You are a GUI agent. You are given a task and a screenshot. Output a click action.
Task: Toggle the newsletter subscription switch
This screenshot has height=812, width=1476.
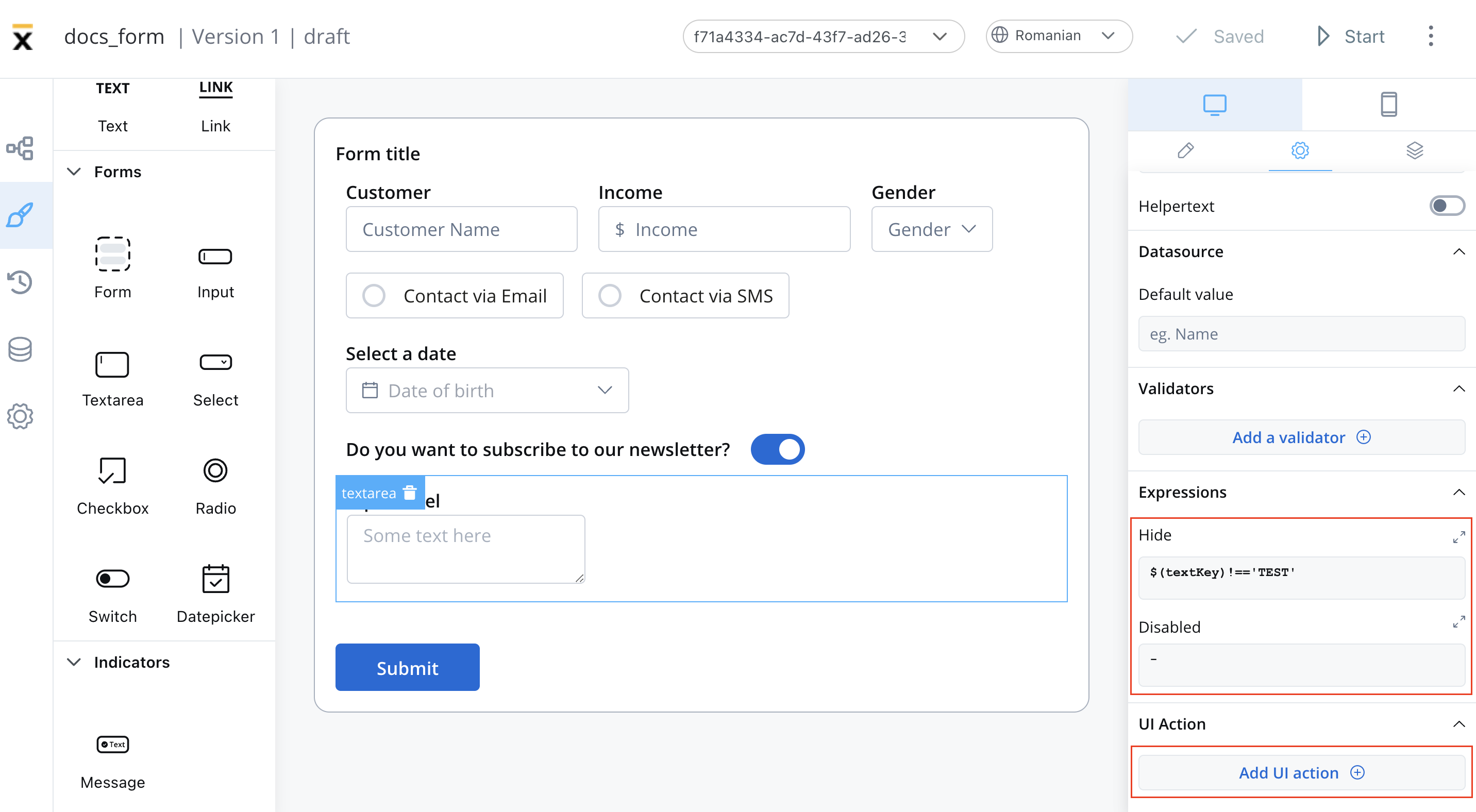pyautogui.click(x=778, y=449)
